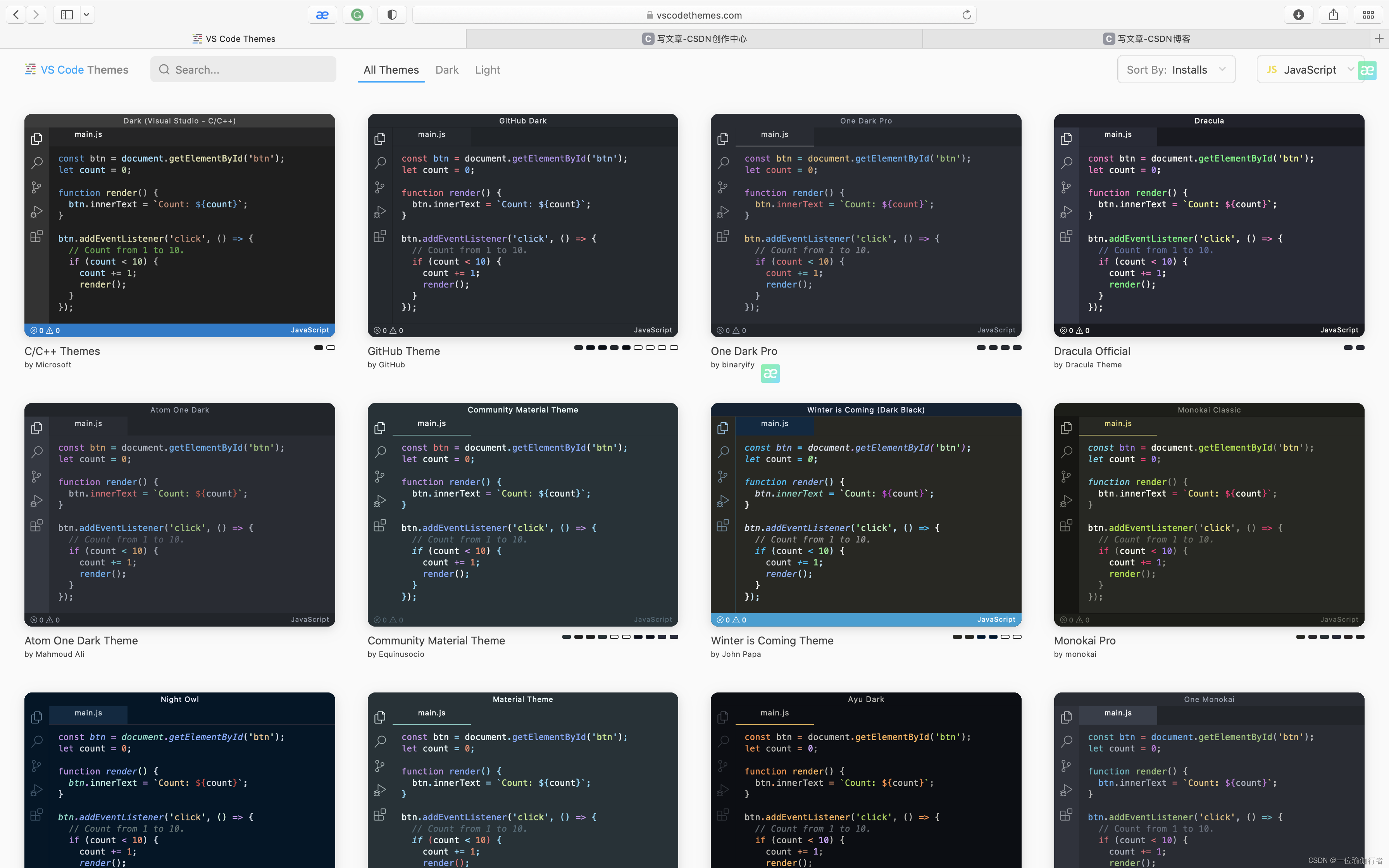Open the Material Theme preview card

(x=523, y=780)
